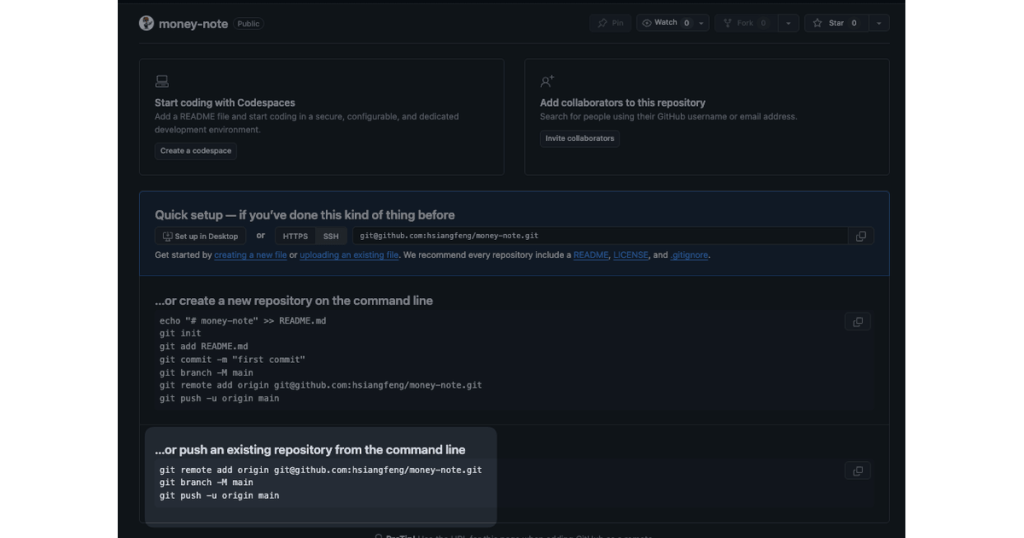Click the 'echo "# money-note" >> README.md' line

(243, 321)
